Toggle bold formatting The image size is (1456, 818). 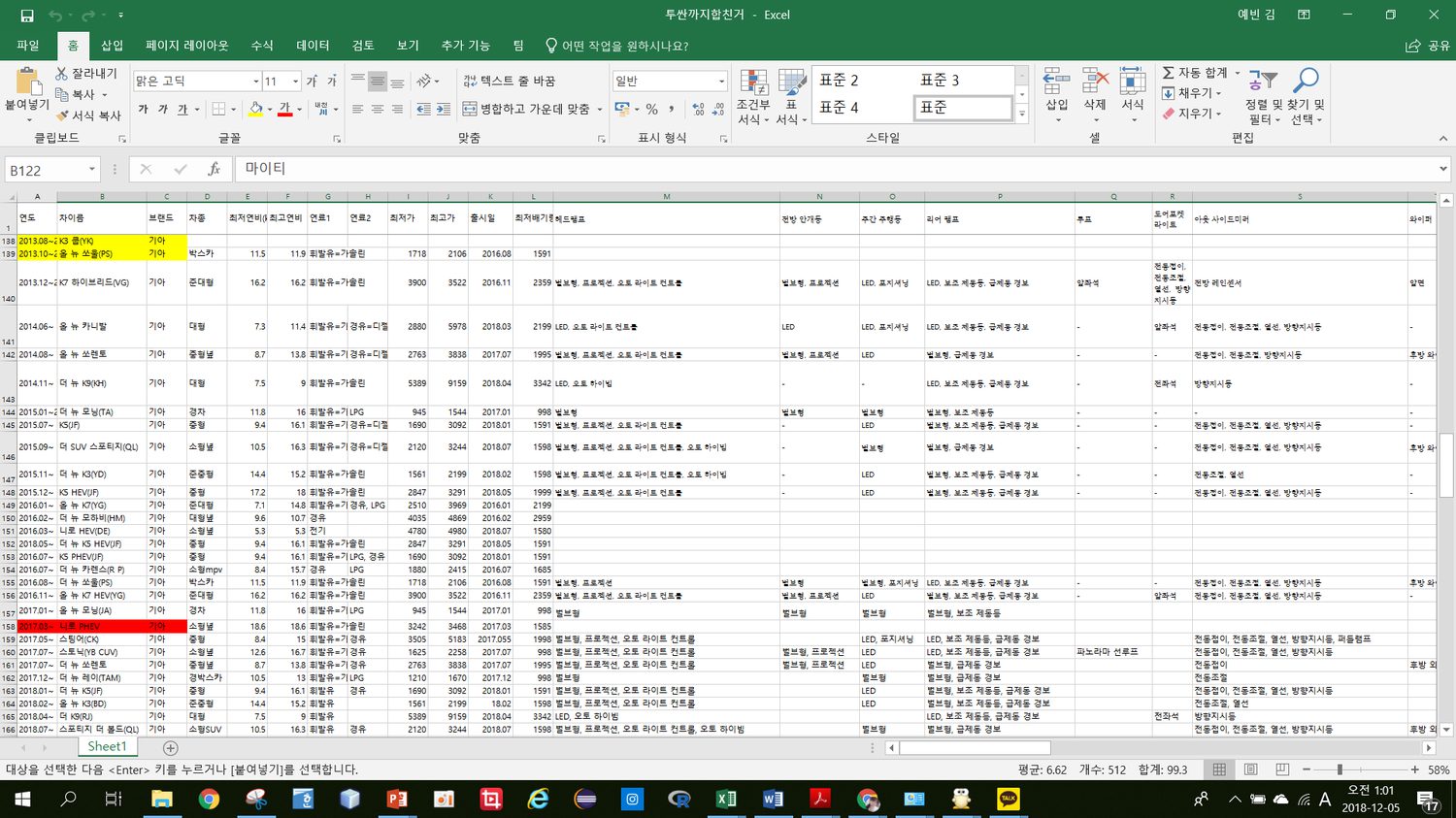(x=143, y=110)
